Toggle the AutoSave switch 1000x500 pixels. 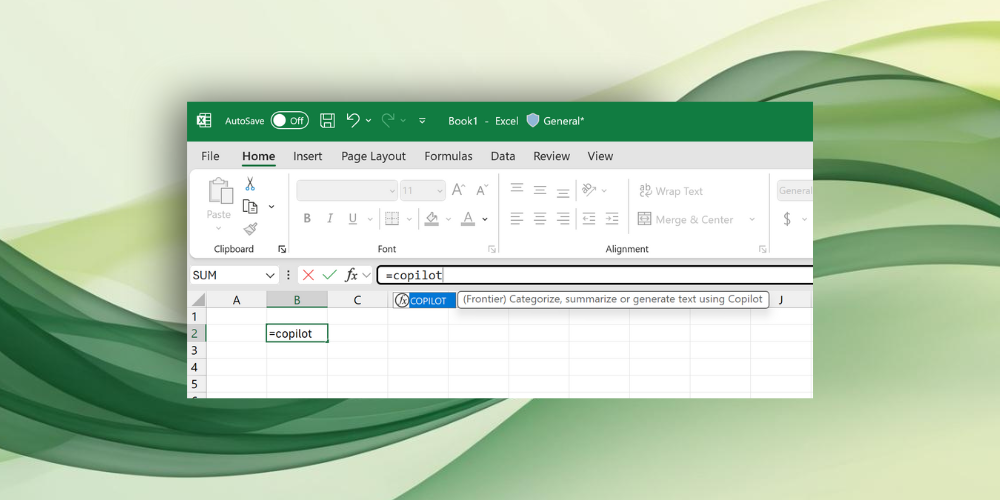coord(290,121)
